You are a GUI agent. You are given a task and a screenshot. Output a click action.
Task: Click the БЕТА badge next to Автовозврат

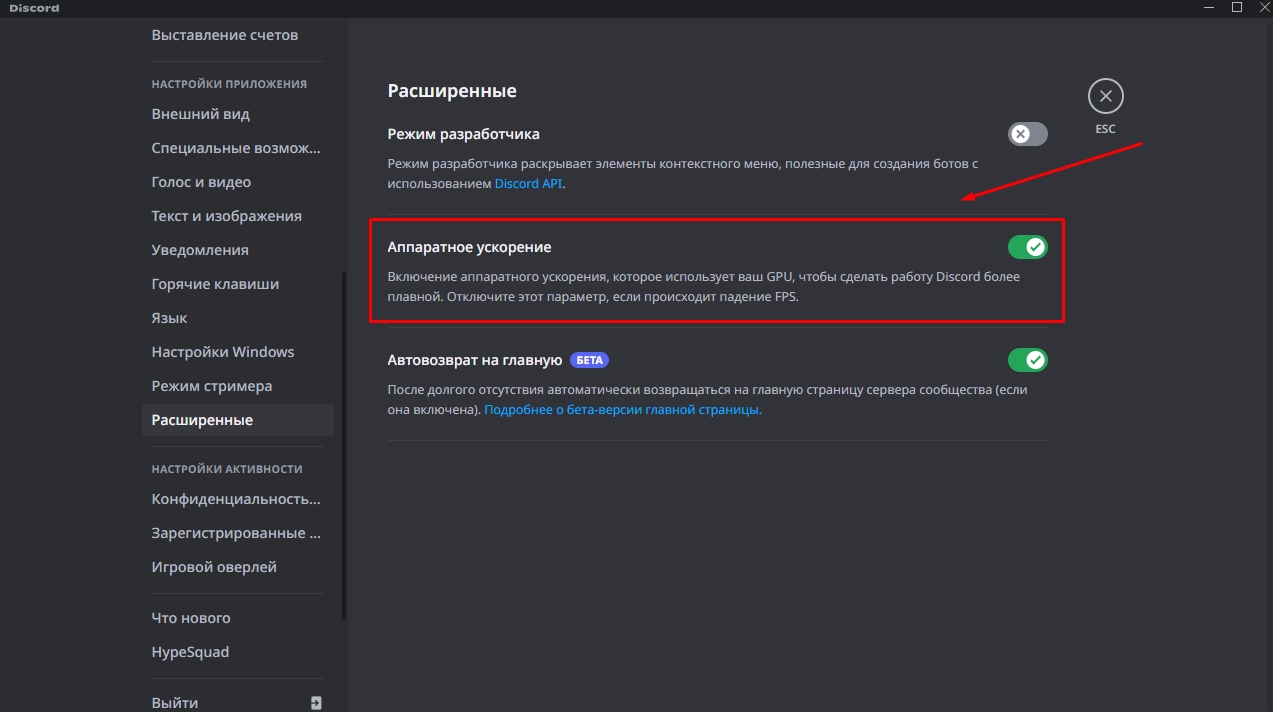[589, 360]
